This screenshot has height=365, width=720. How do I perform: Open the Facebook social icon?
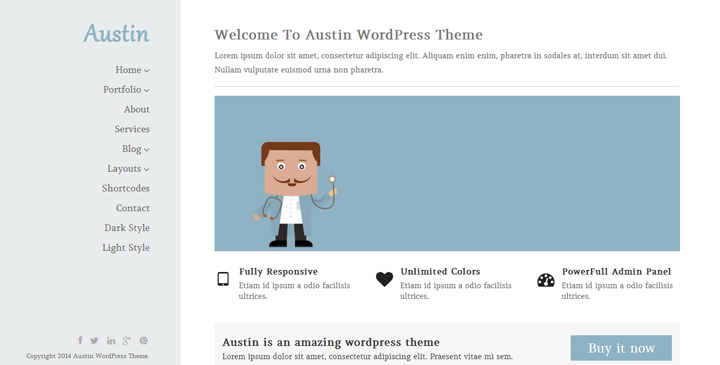(80, 340)
